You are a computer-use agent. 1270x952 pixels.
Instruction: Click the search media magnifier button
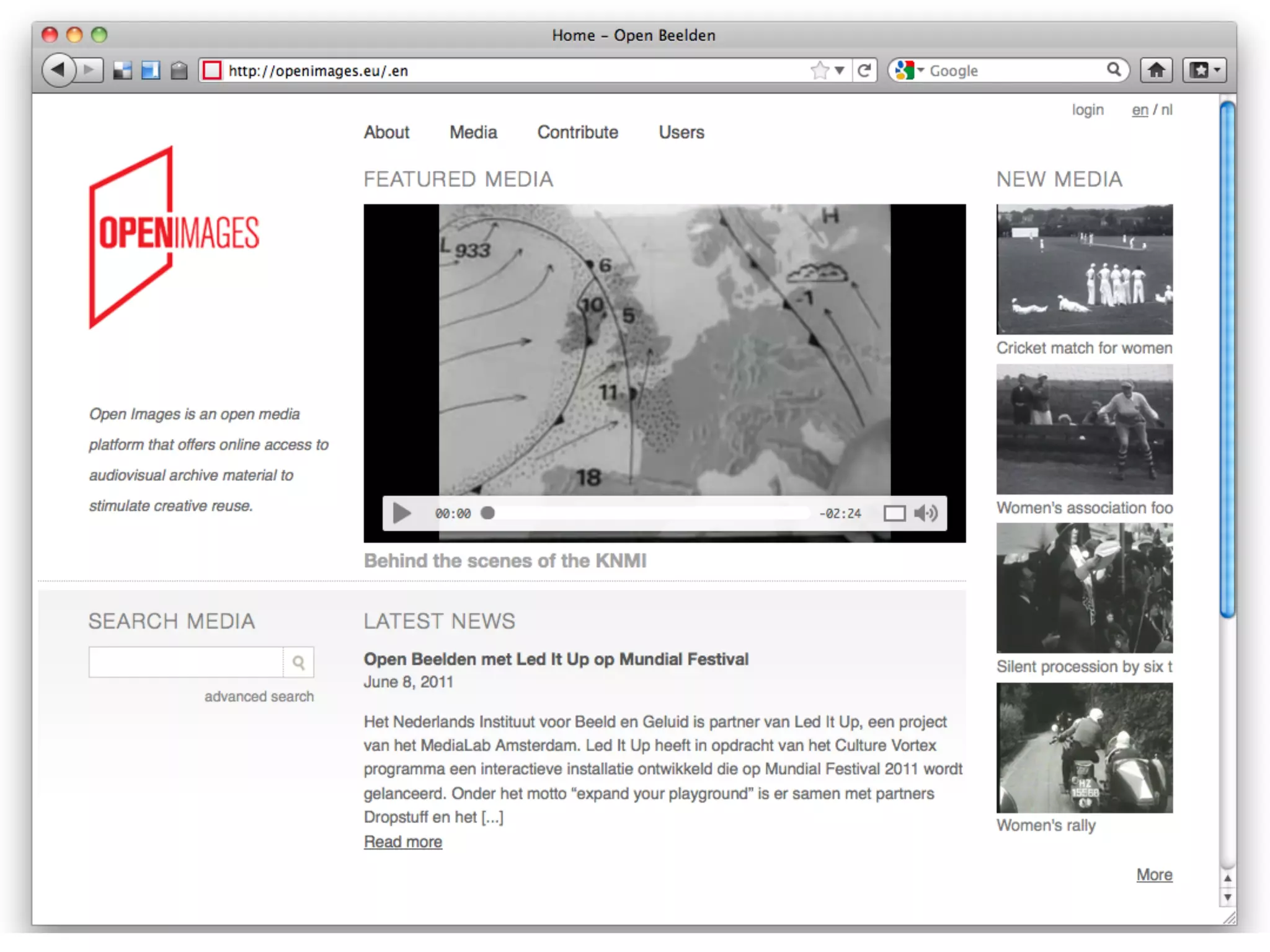coord(298,663)
